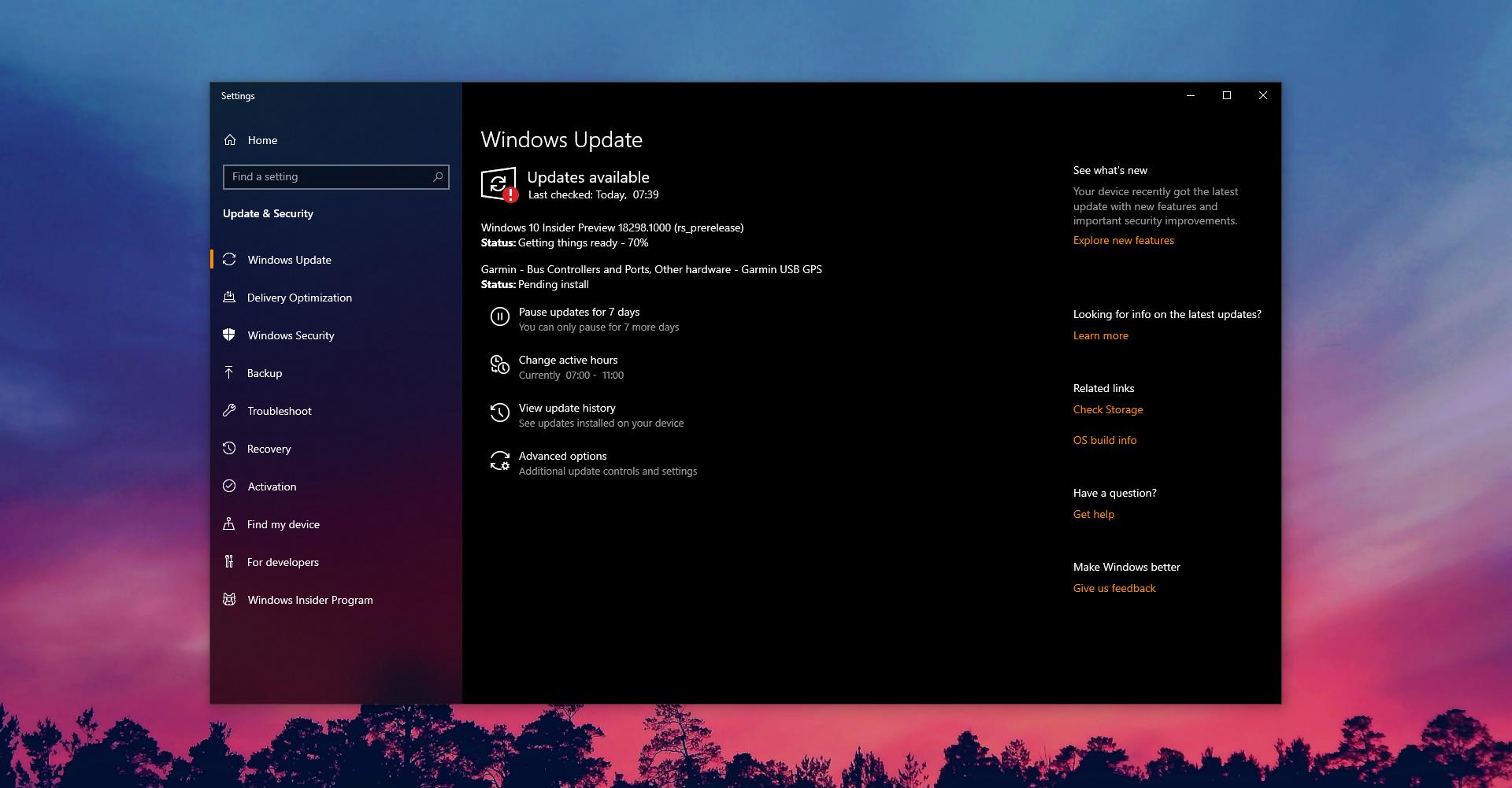1512x788 pixels.
Task: Click the Home house icon
Action: pyautogui.click(x=230, y=140)
